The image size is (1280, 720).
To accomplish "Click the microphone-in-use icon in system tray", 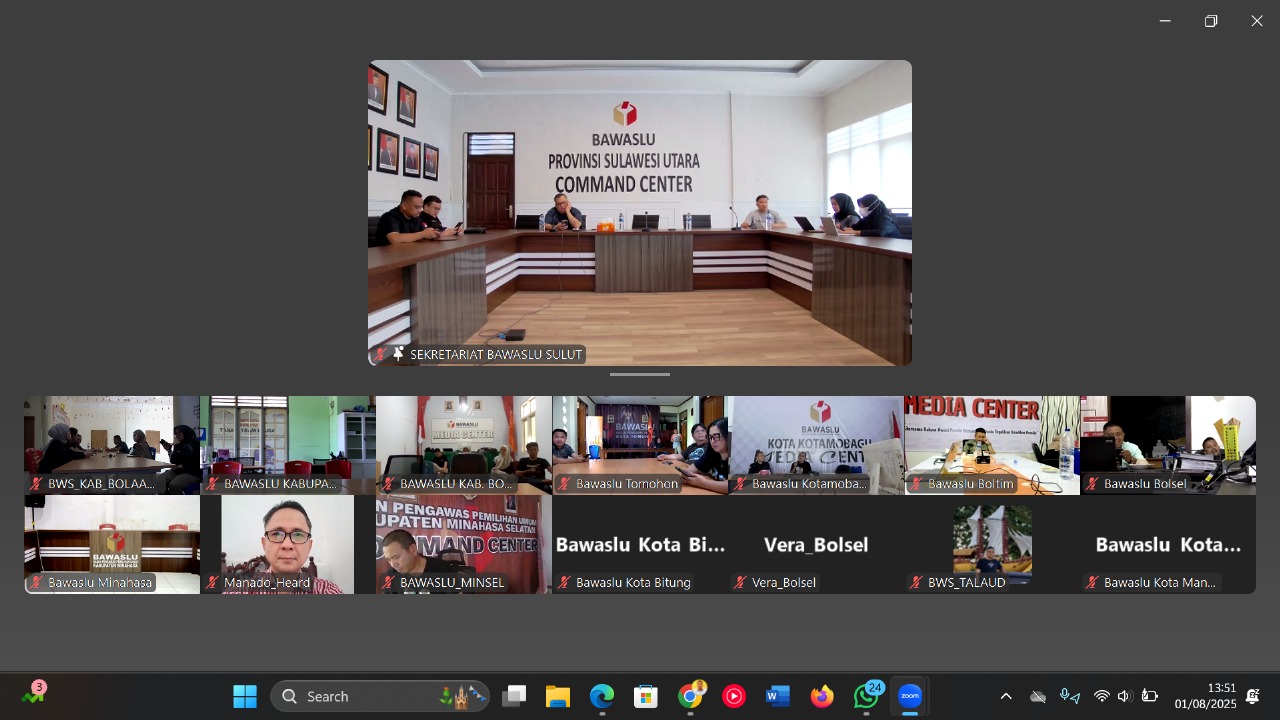I will click(x=1070, y=696).
